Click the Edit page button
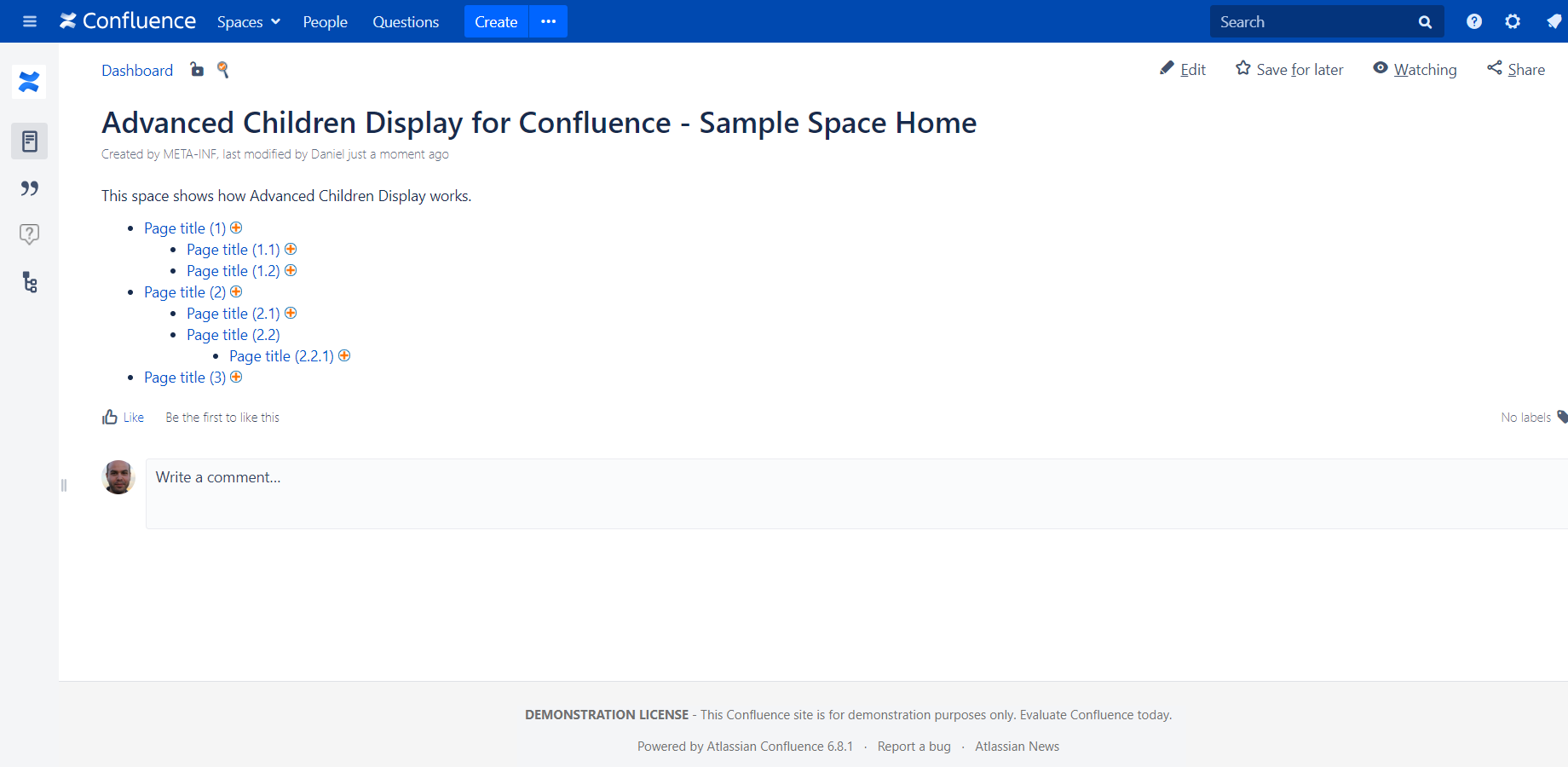 1183,70
